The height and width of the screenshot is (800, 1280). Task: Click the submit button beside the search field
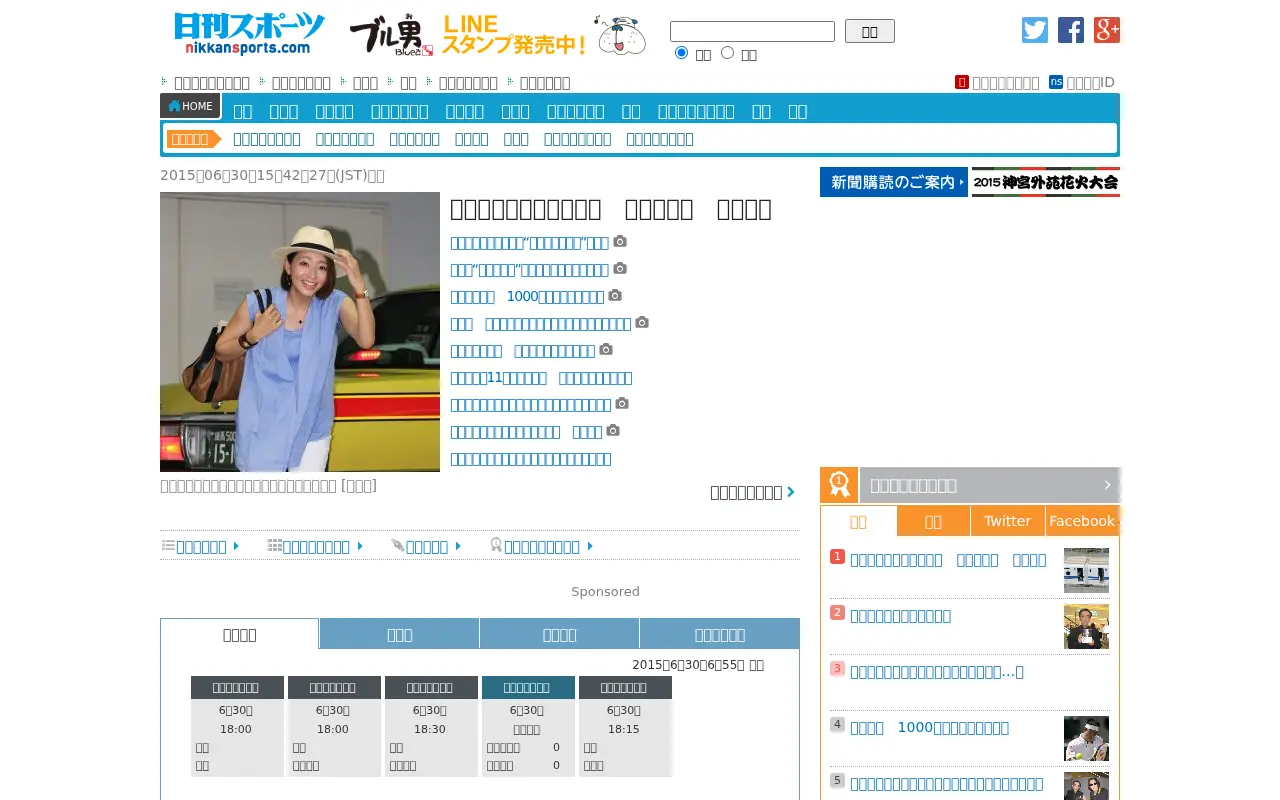[870, 31]
